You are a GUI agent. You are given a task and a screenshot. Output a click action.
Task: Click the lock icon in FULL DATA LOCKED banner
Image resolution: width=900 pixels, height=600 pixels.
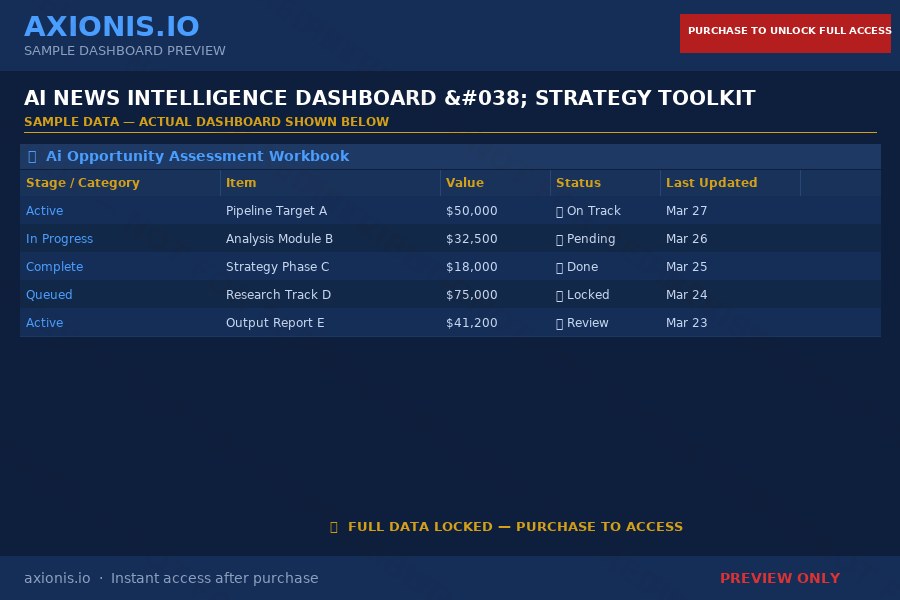tap(334, 527)
